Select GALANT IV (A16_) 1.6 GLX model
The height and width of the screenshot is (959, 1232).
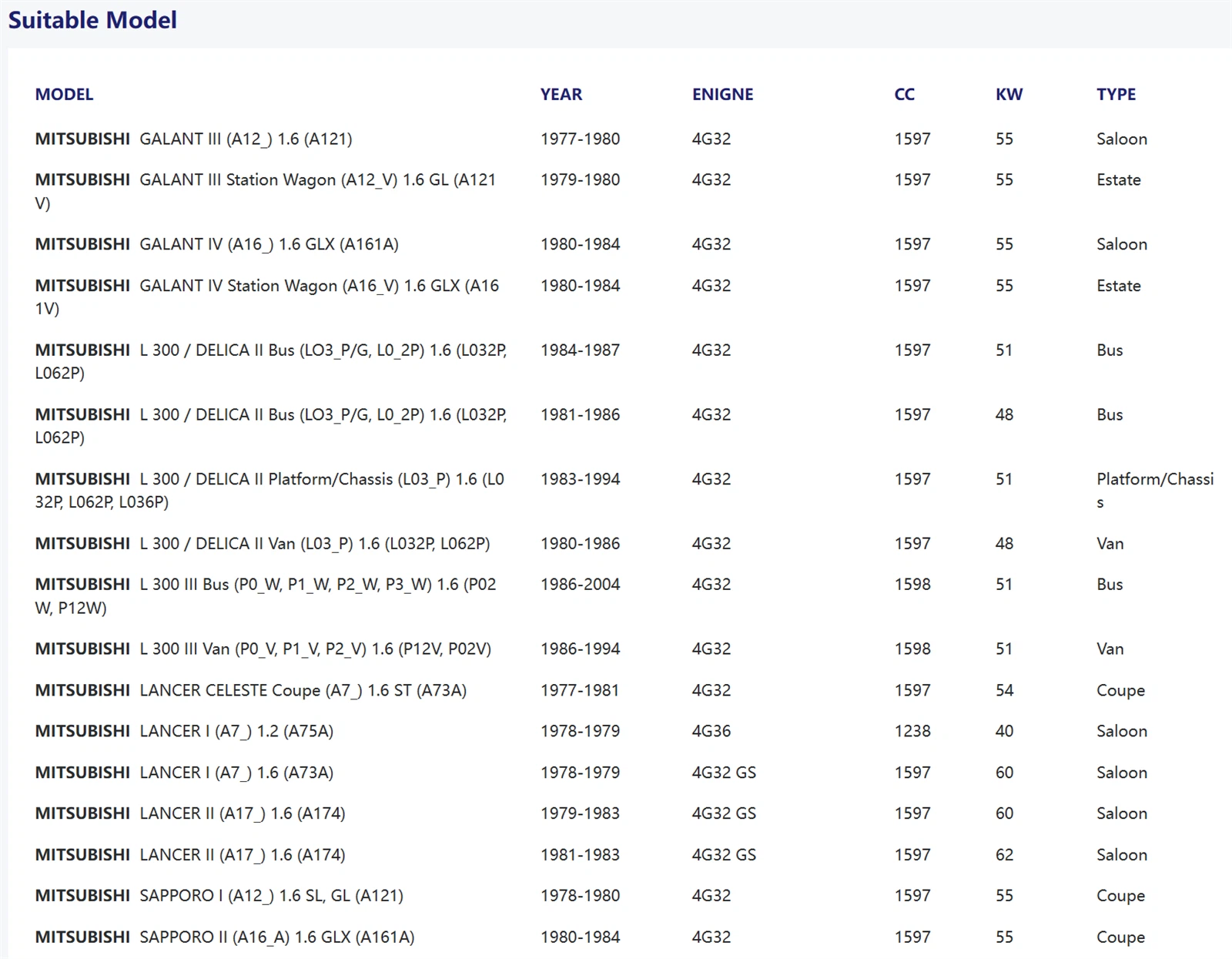coord(216,244)
